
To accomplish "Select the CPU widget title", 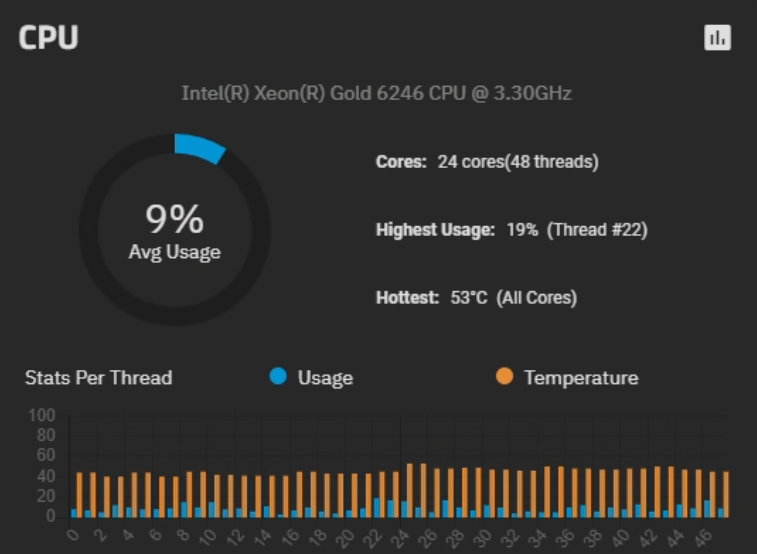I will click(48, 37).
